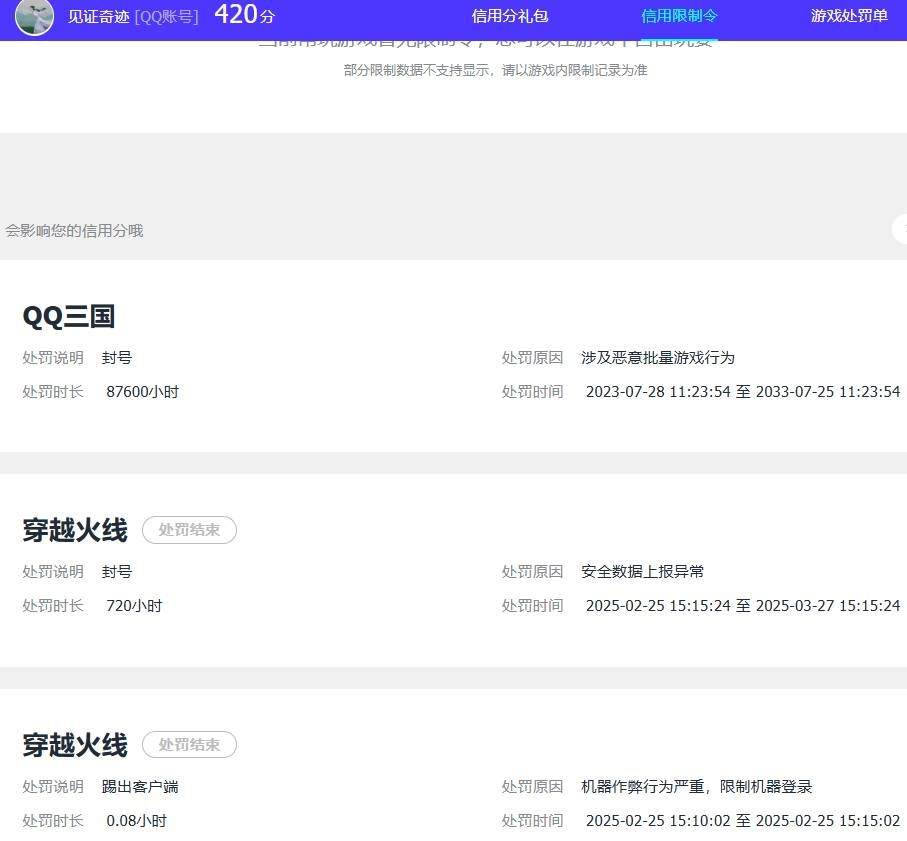This screenshot has height=841, width=907.
Task: Click the round button at gray banner's right edge
Action: [x=900, y=228]
